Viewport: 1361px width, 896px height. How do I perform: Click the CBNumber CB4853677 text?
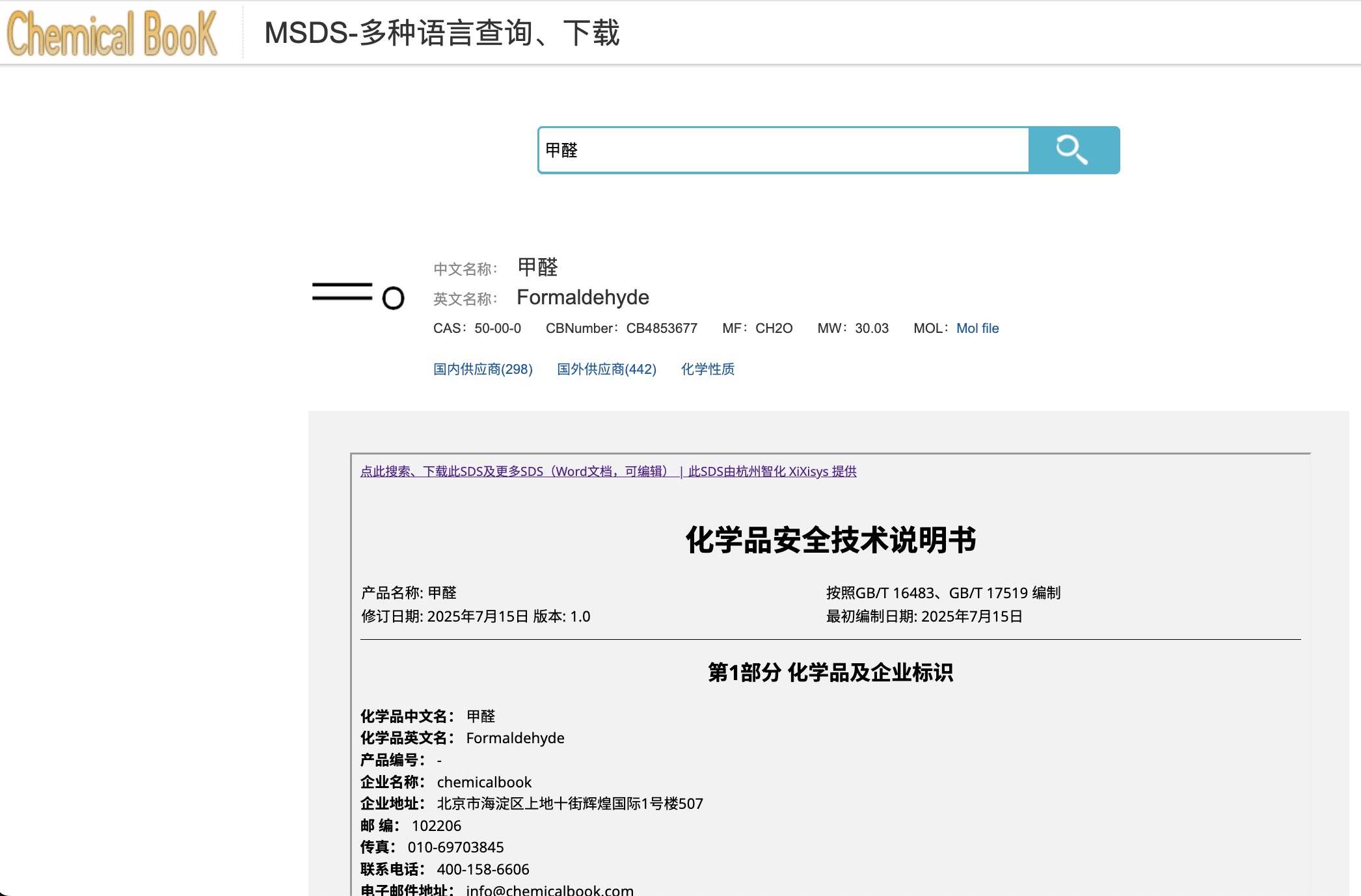[661, 328]
